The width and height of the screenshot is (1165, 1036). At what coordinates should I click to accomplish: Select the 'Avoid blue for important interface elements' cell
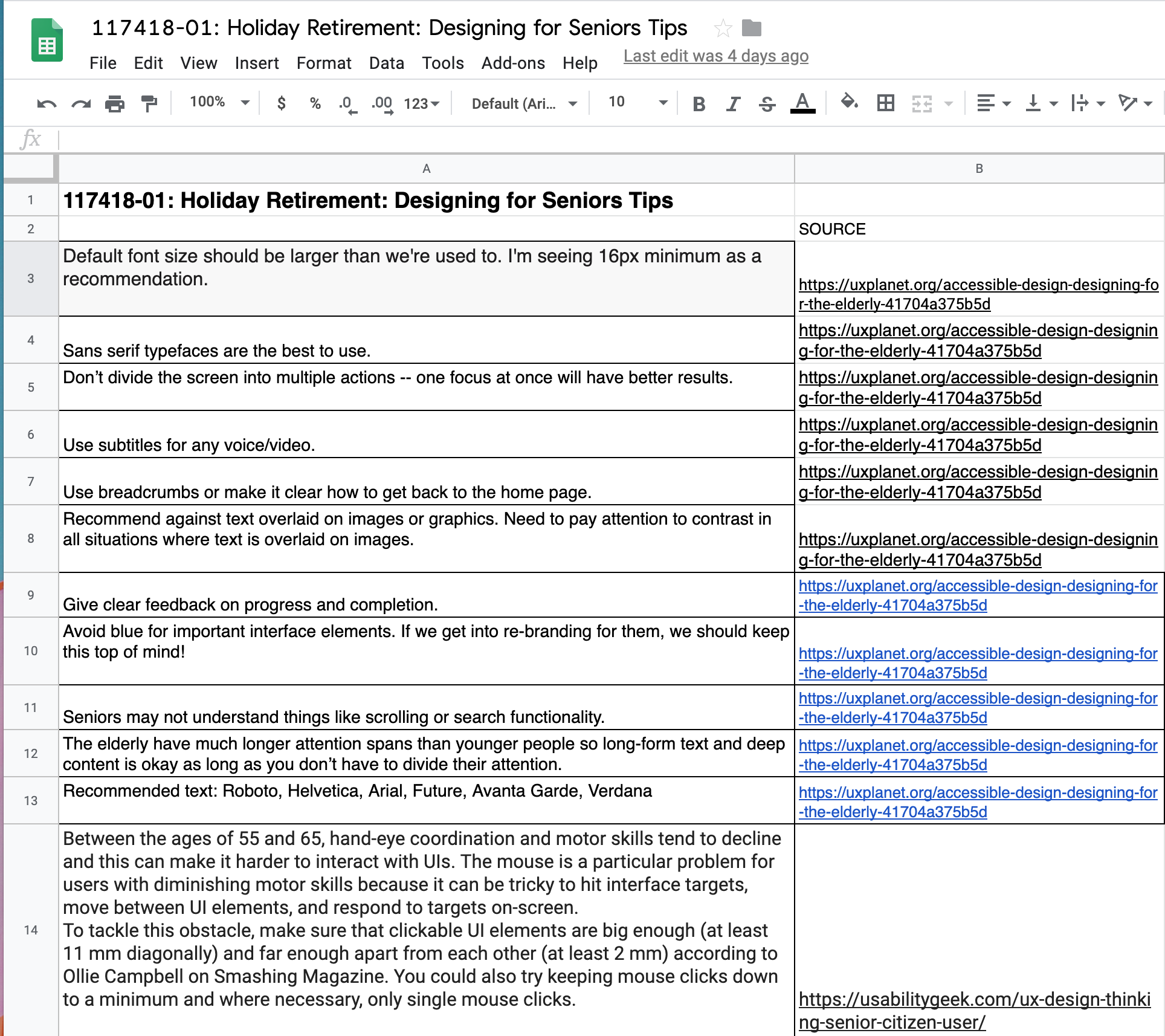[x=427, y=652]
